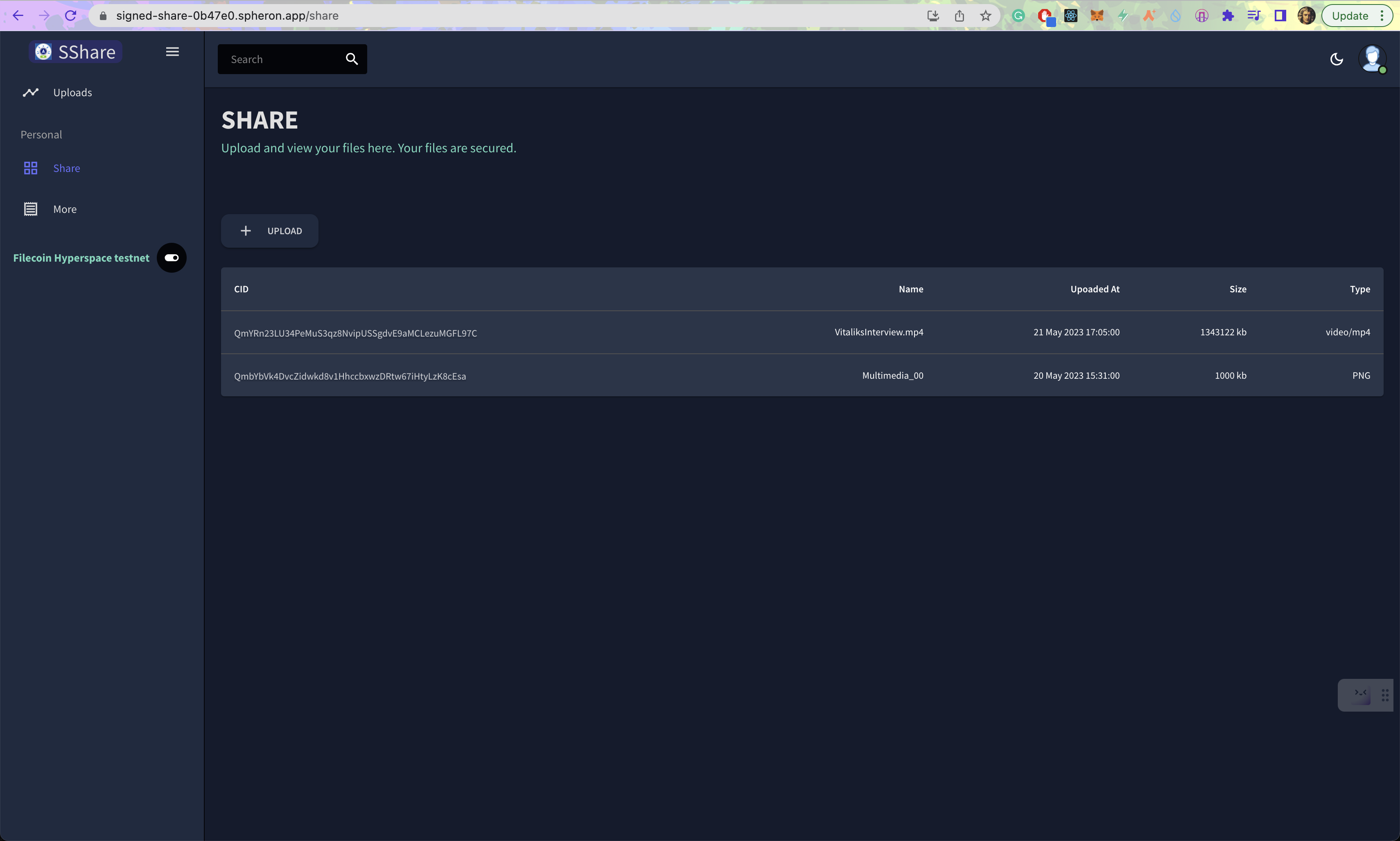Click the QmYRn23LU34 CID link

(x=355, y=333)
